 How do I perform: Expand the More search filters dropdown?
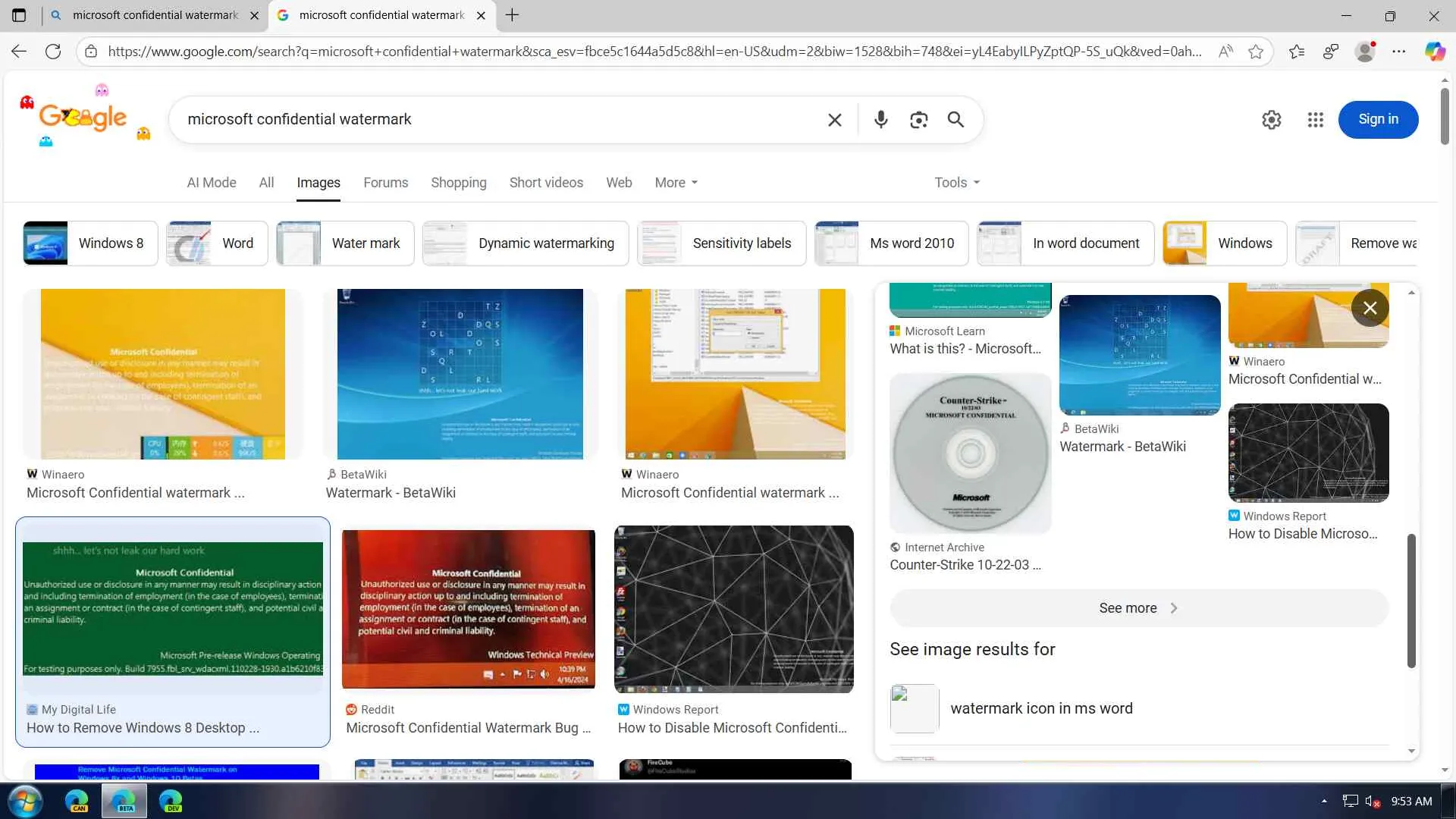click(x=676, y=183)
